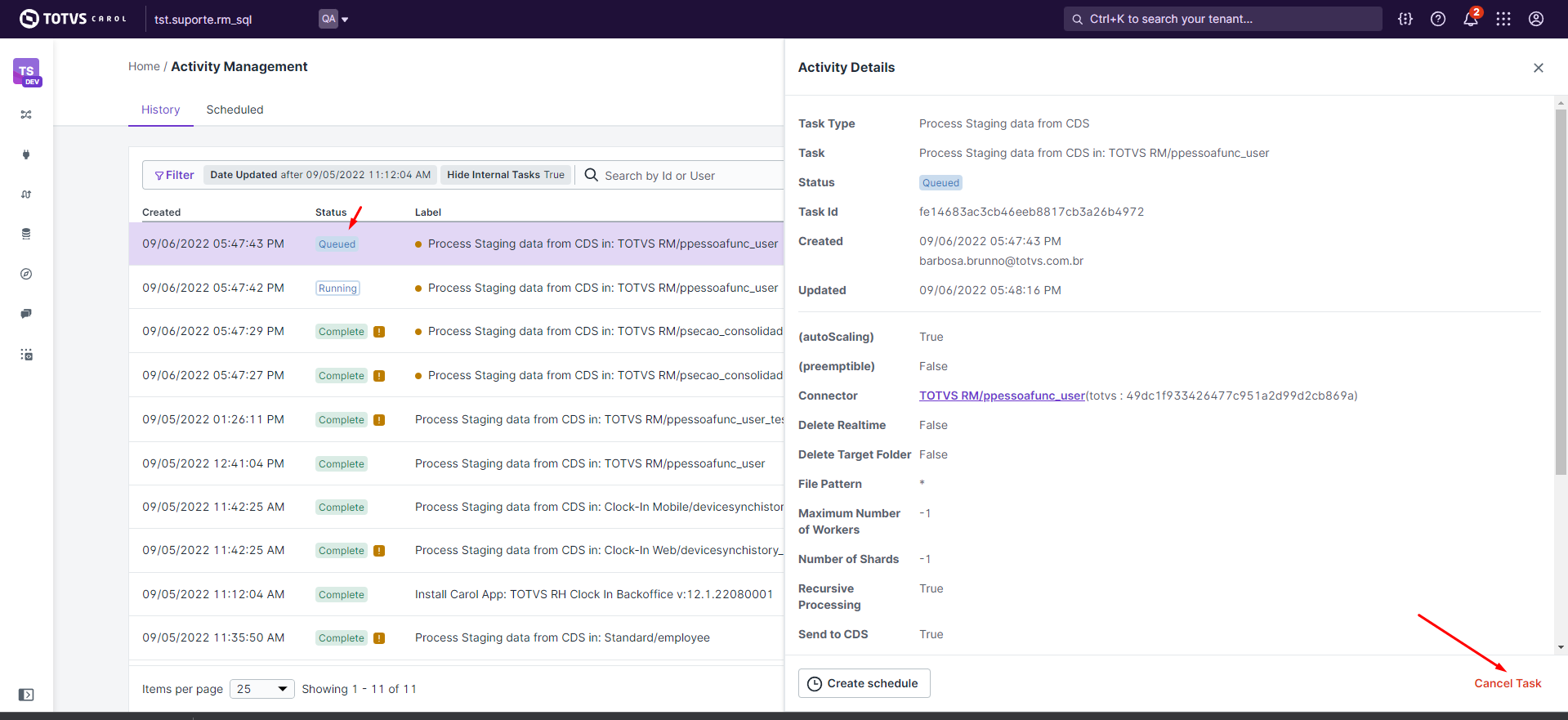Screen dimensions: 1568x720
Task: Open the compass explore icon in the sidebar
Action: tap(26, 274)
